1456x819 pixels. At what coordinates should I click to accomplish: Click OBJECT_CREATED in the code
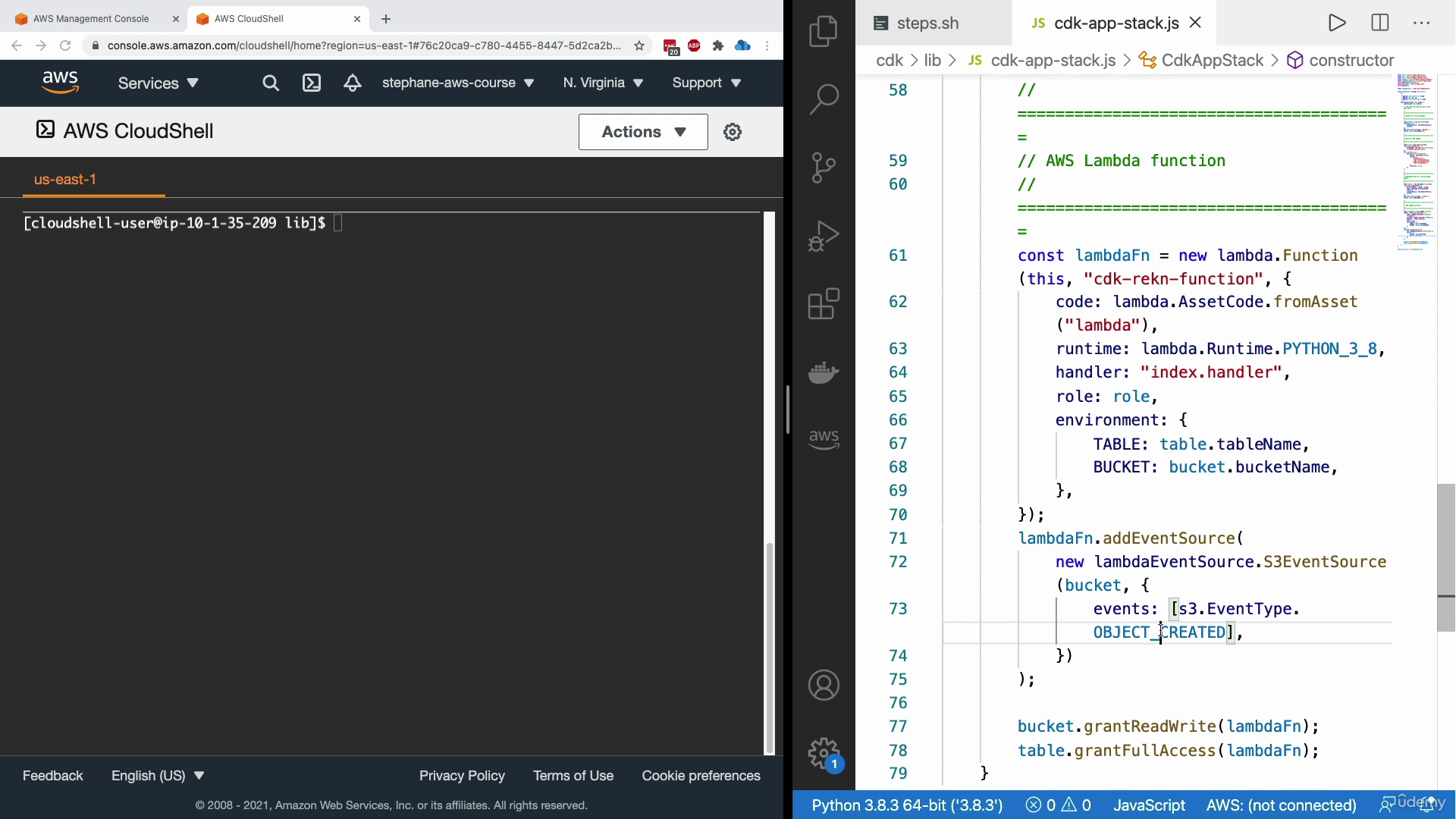click(1159, 632)
